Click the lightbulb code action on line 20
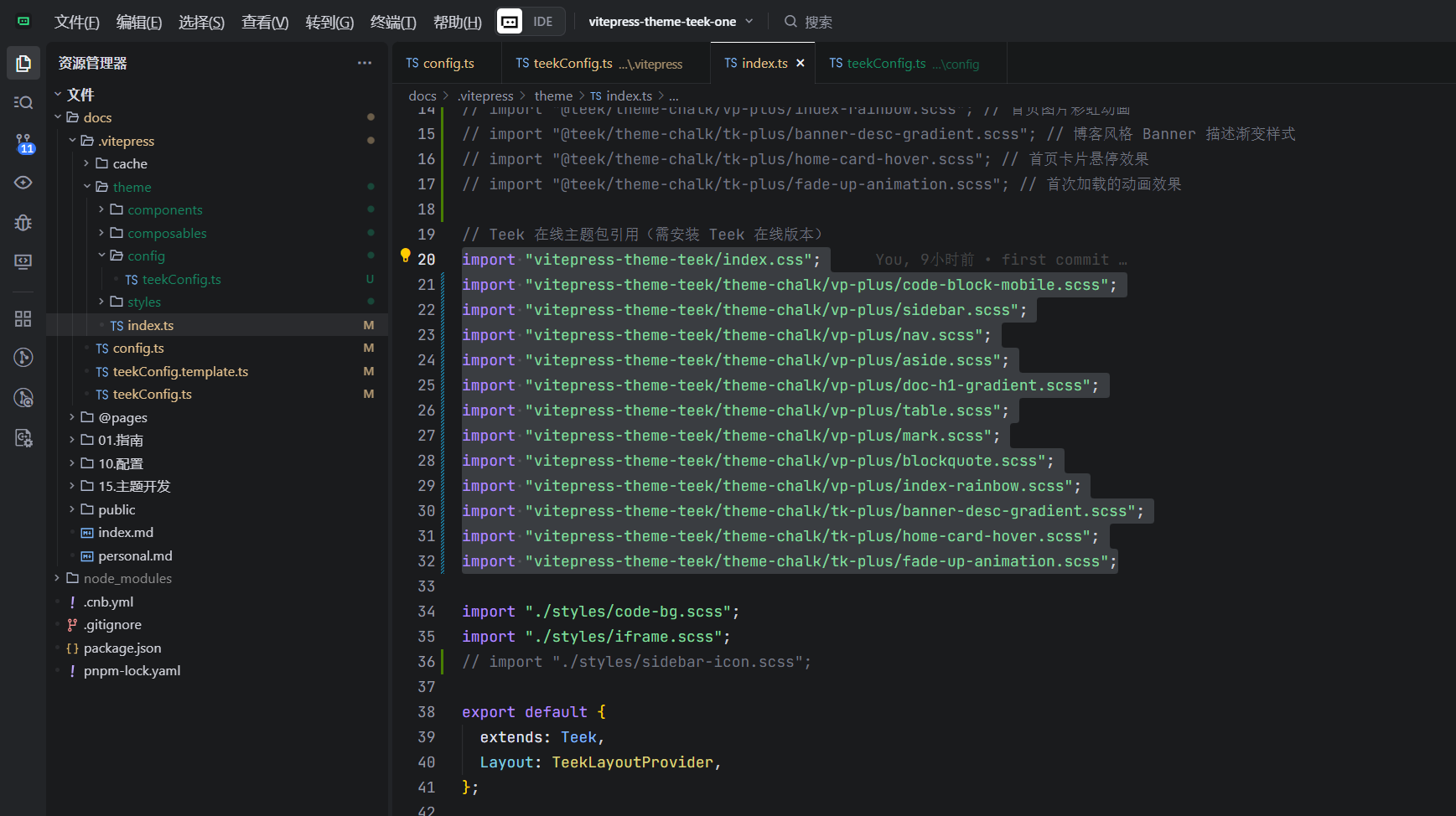 406,256
